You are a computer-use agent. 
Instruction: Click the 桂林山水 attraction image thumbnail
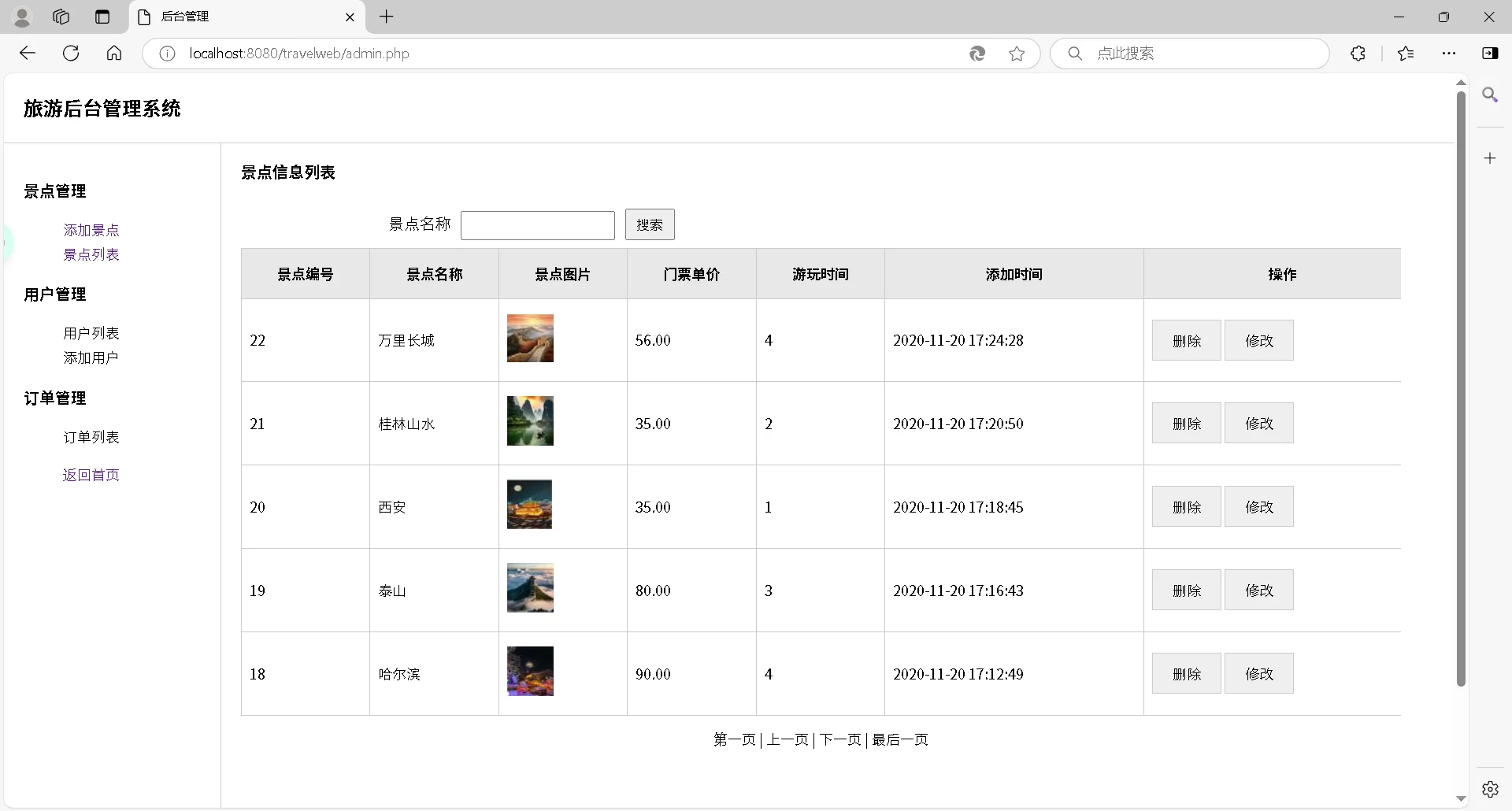[530, 420]
